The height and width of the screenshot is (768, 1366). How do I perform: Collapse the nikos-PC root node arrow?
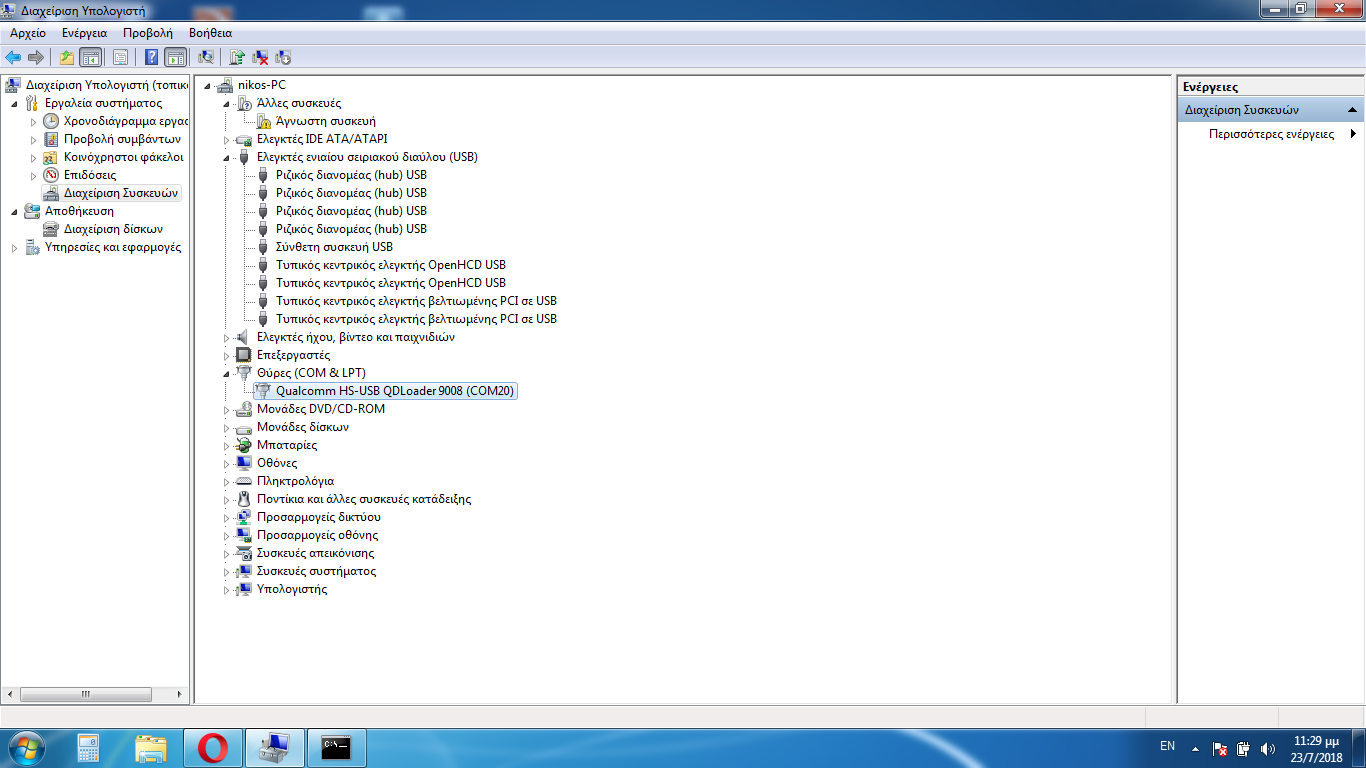point(208,85)
